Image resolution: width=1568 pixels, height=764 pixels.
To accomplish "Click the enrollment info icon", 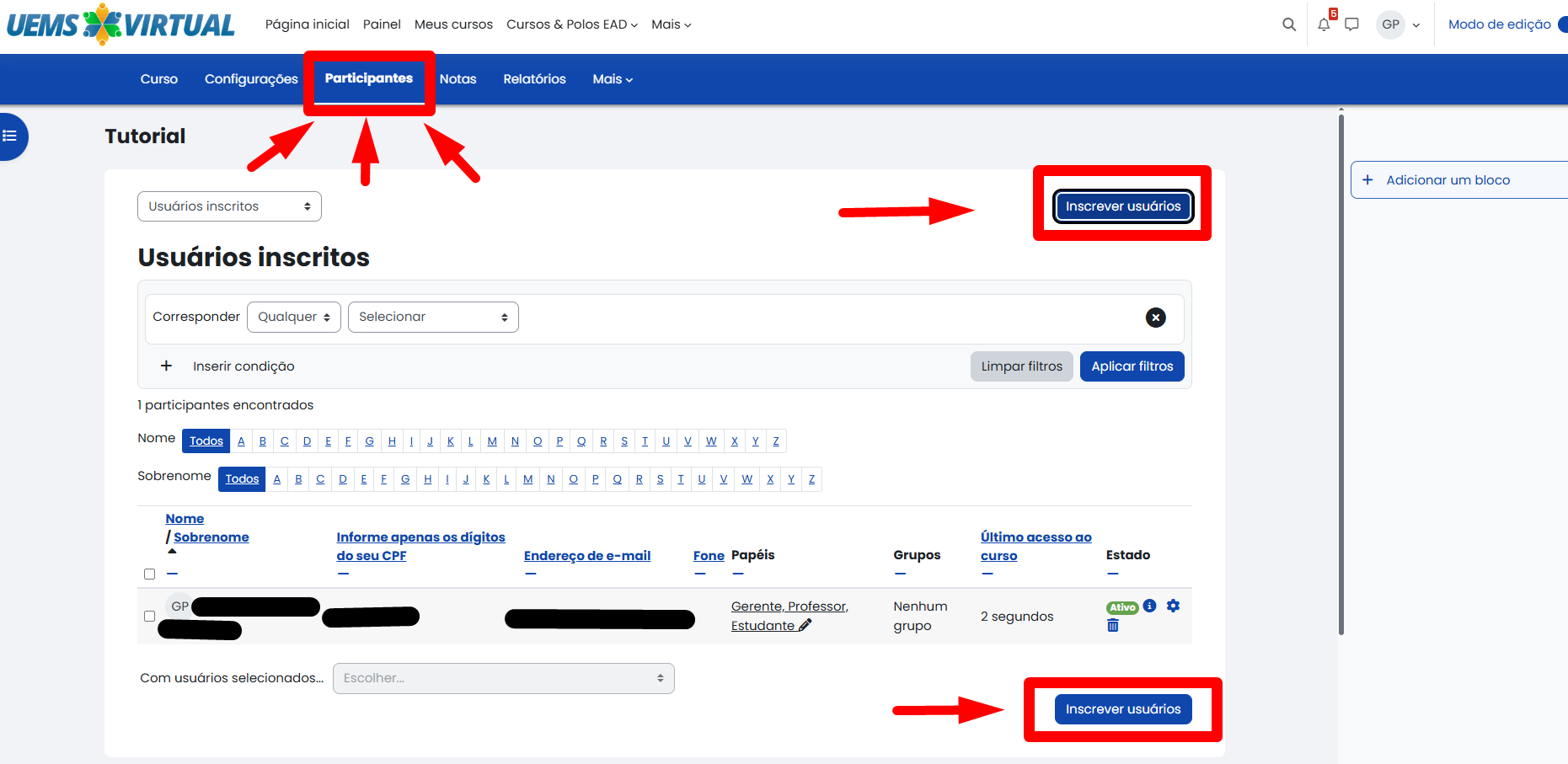I will (x=1149, y=606).
